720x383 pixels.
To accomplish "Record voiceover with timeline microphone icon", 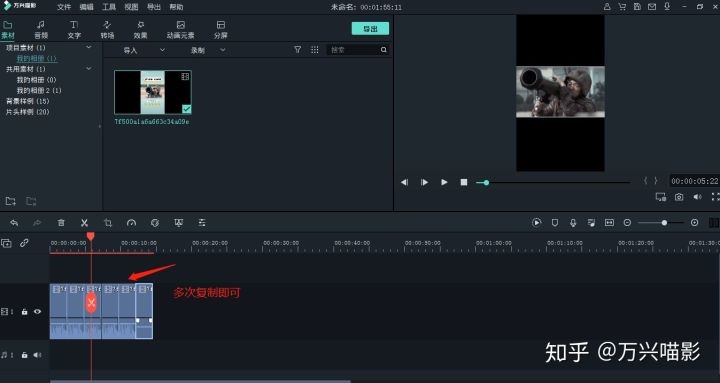I will (x=573, y=222).
